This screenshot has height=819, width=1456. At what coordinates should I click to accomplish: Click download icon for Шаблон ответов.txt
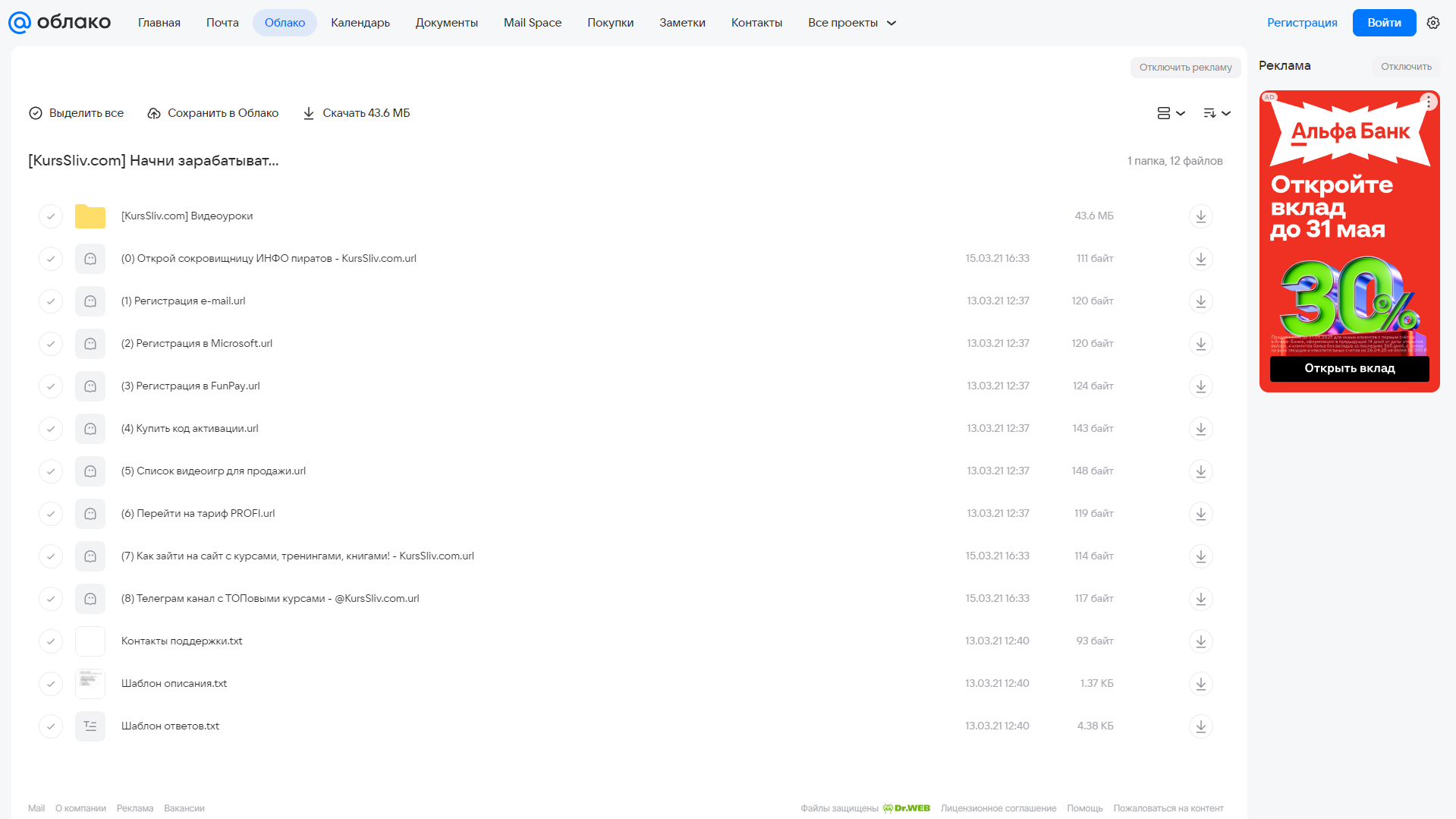tap(1200, 726)
